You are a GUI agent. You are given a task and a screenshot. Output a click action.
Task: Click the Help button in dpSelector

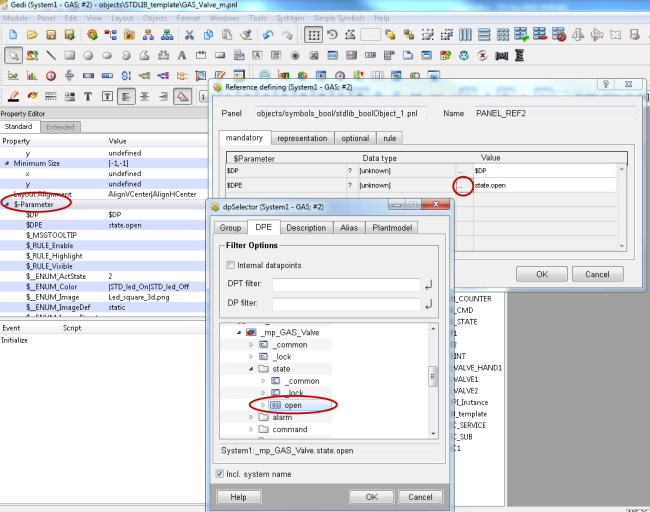coord(238,497)
